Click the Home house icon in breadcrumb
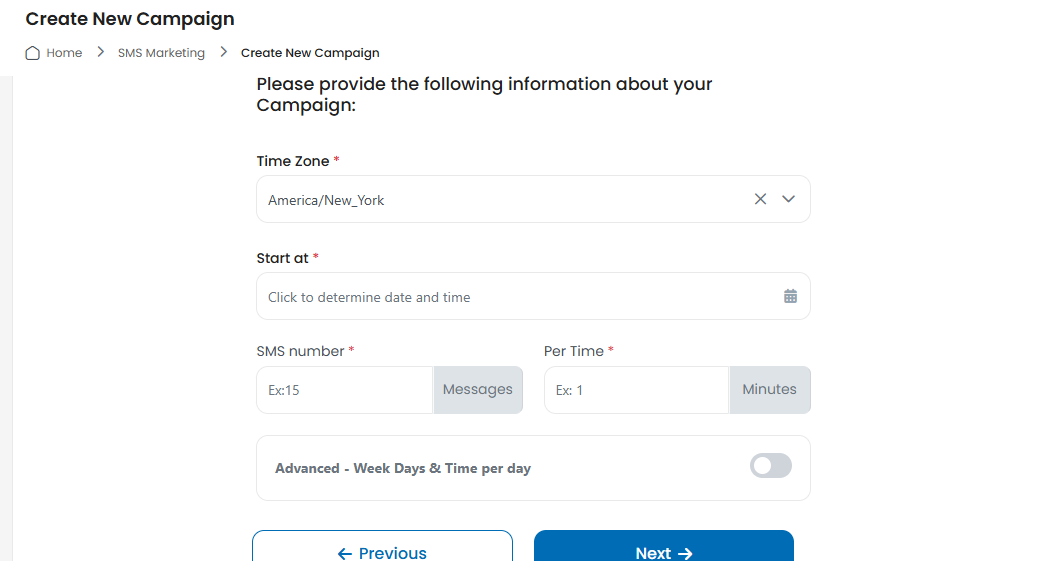The height and width of the screenshot is (561, 1054). point(32,53)
